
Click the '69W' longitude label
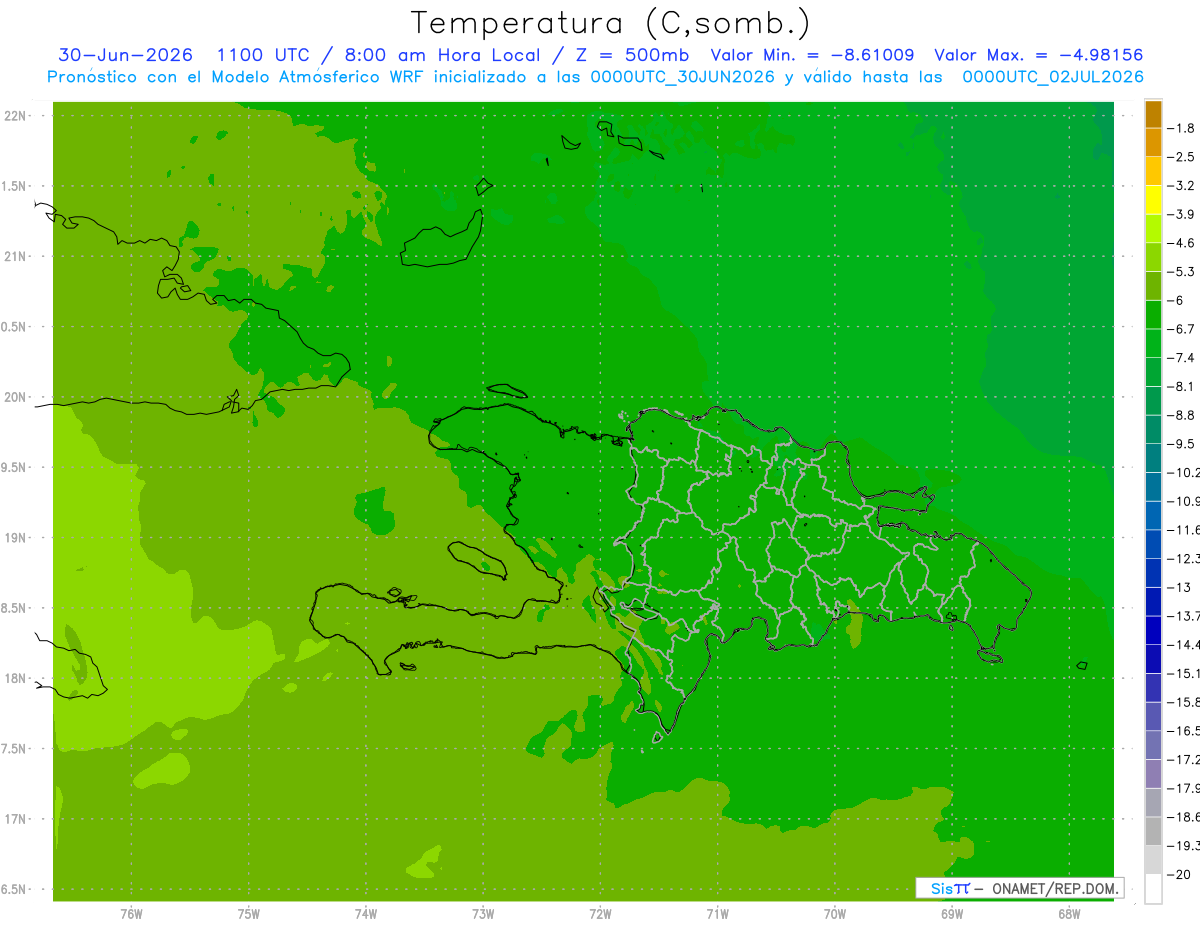click(952, 914)
